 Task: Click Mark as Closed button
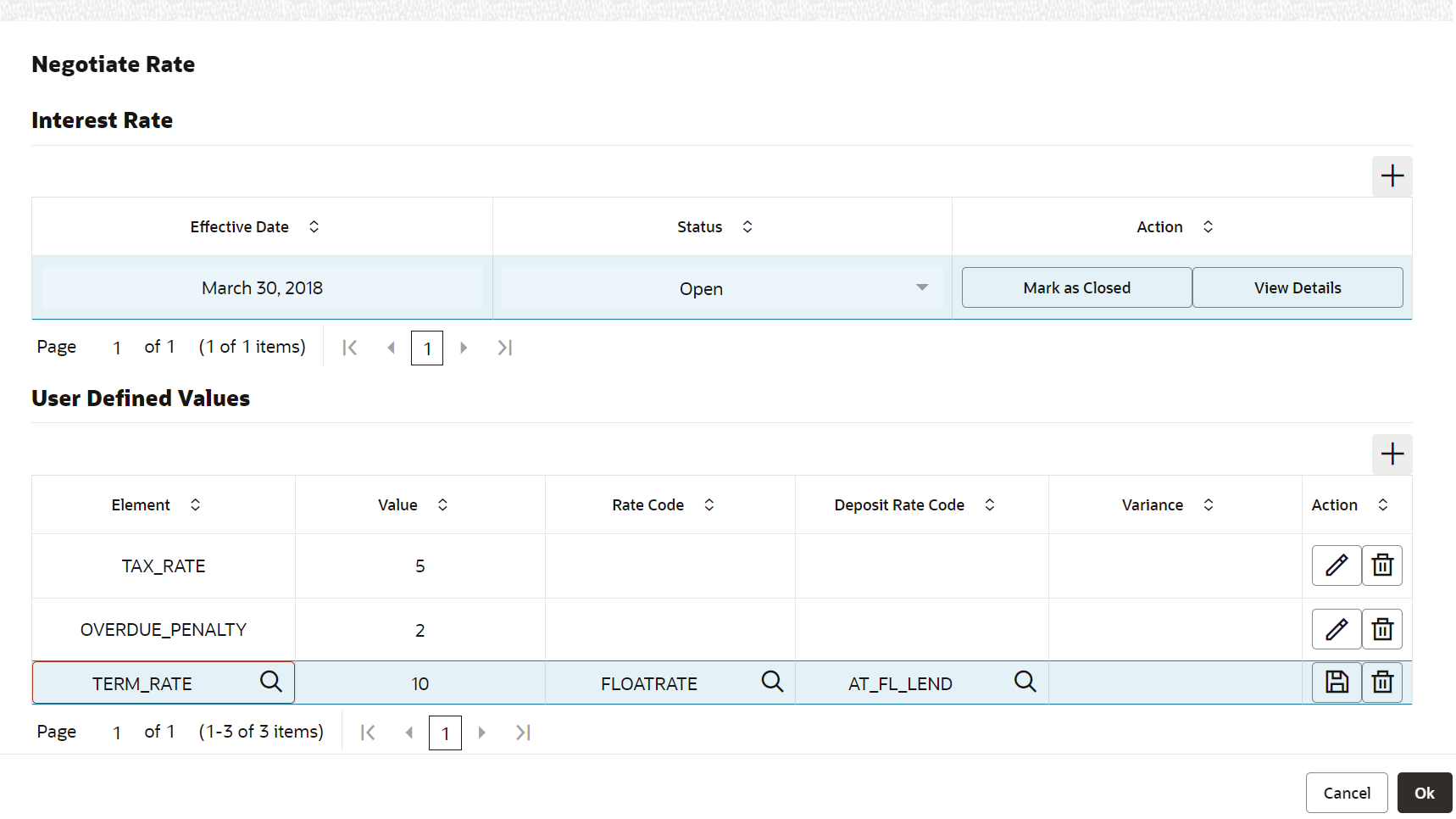click(1077, 287)
